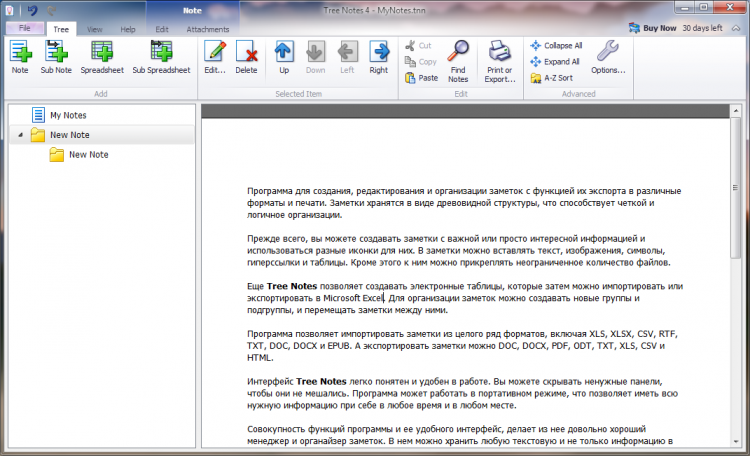The height and width of the screenshot is (456, 750).
Task: Switch to the Attachments tab
Action: click(208, 29)
